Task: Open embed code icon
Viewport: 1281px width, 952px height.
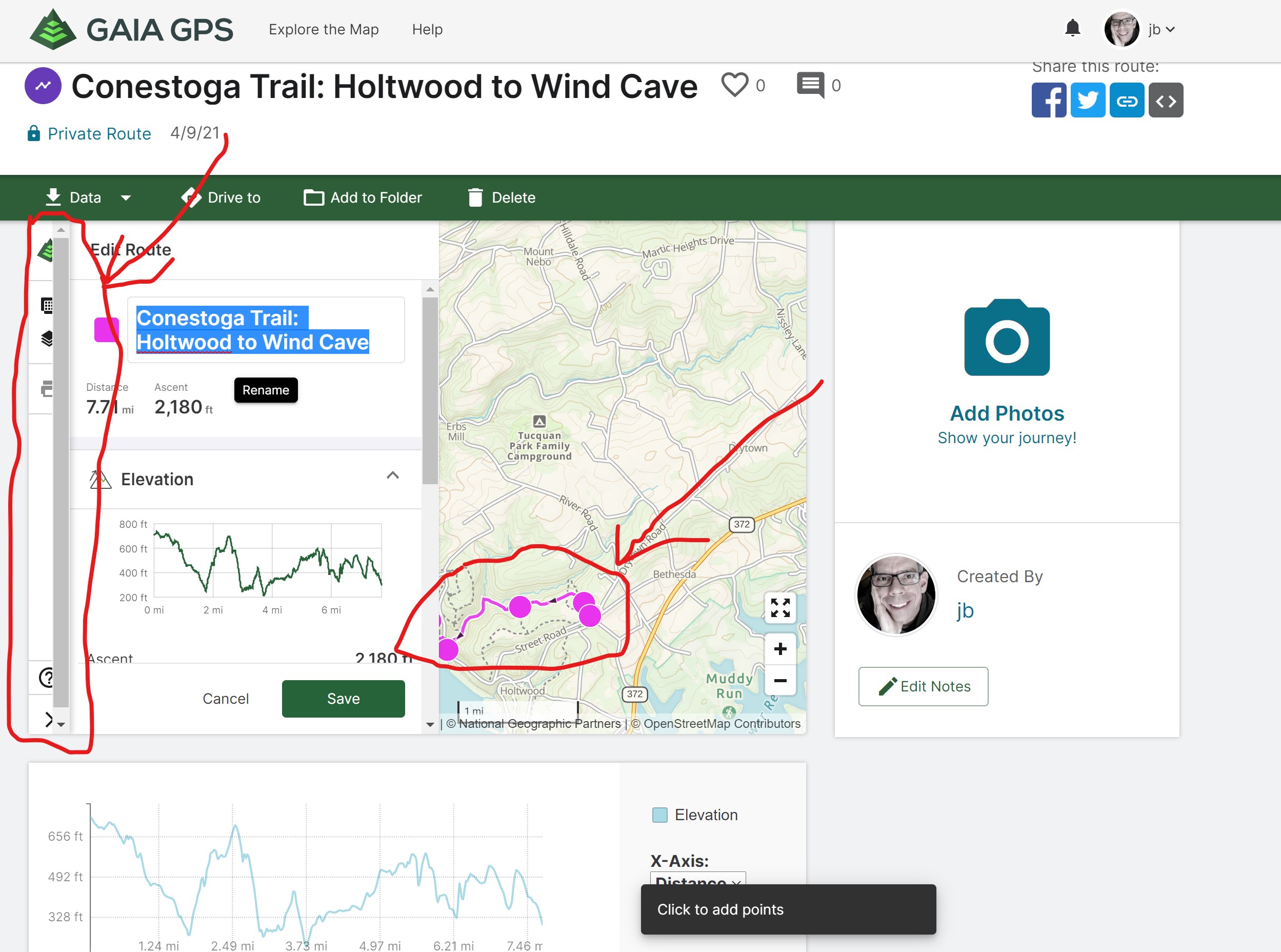Action: 1165,100
